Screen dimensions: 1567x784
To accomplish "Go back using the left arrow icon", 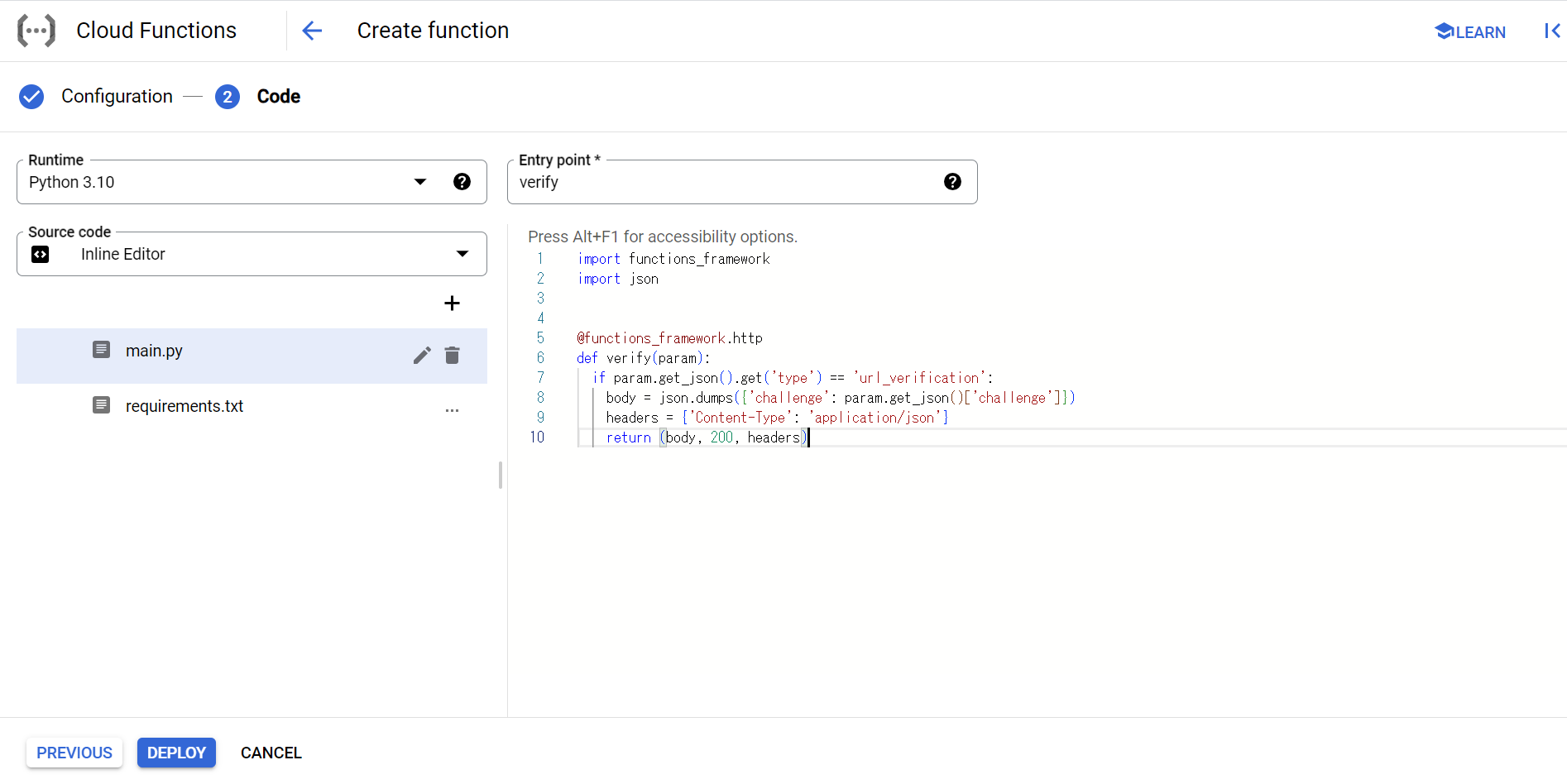I will click(x=312, y=31).
